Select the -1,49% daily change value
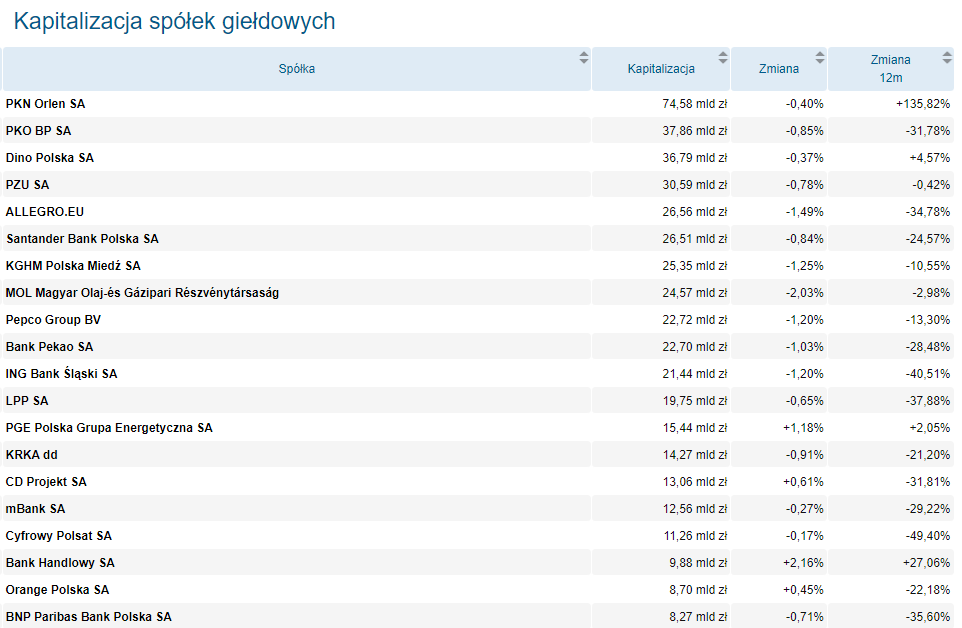This screenshot has height=628, width=962. tap(804, 212)
